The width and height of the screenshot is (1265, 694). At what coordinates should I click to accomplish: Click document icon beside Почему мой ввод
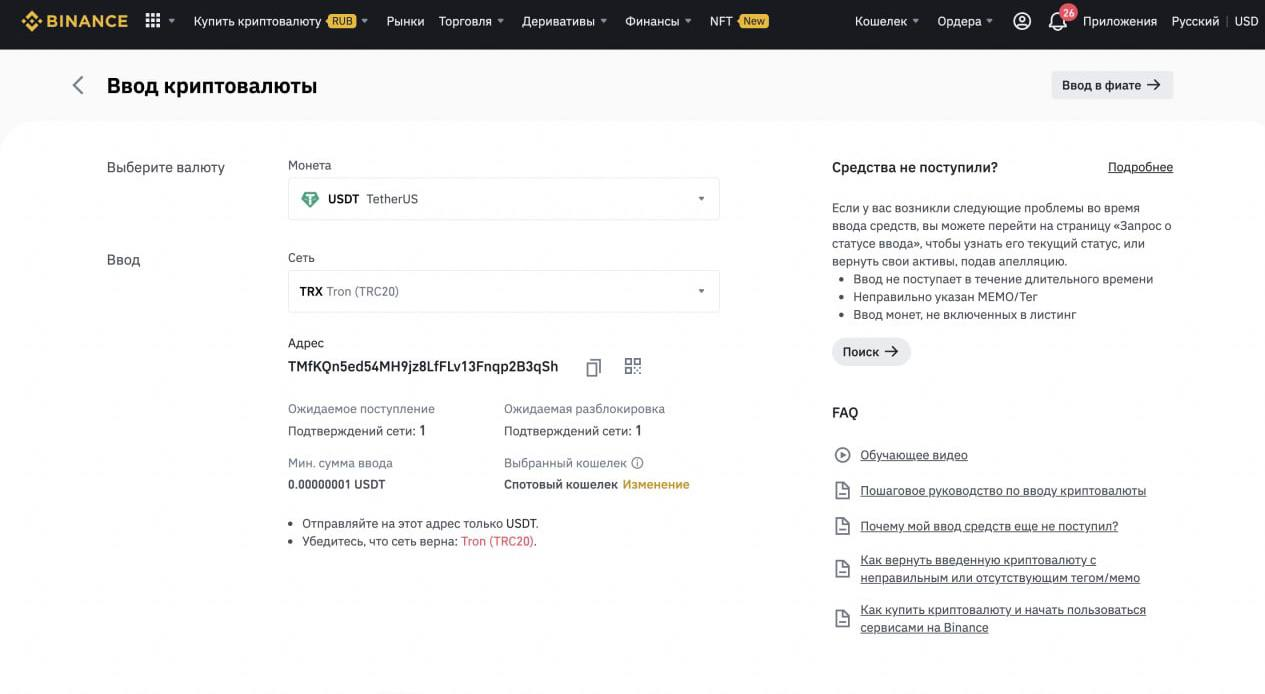pyautogui.click(x=842, y=526)
